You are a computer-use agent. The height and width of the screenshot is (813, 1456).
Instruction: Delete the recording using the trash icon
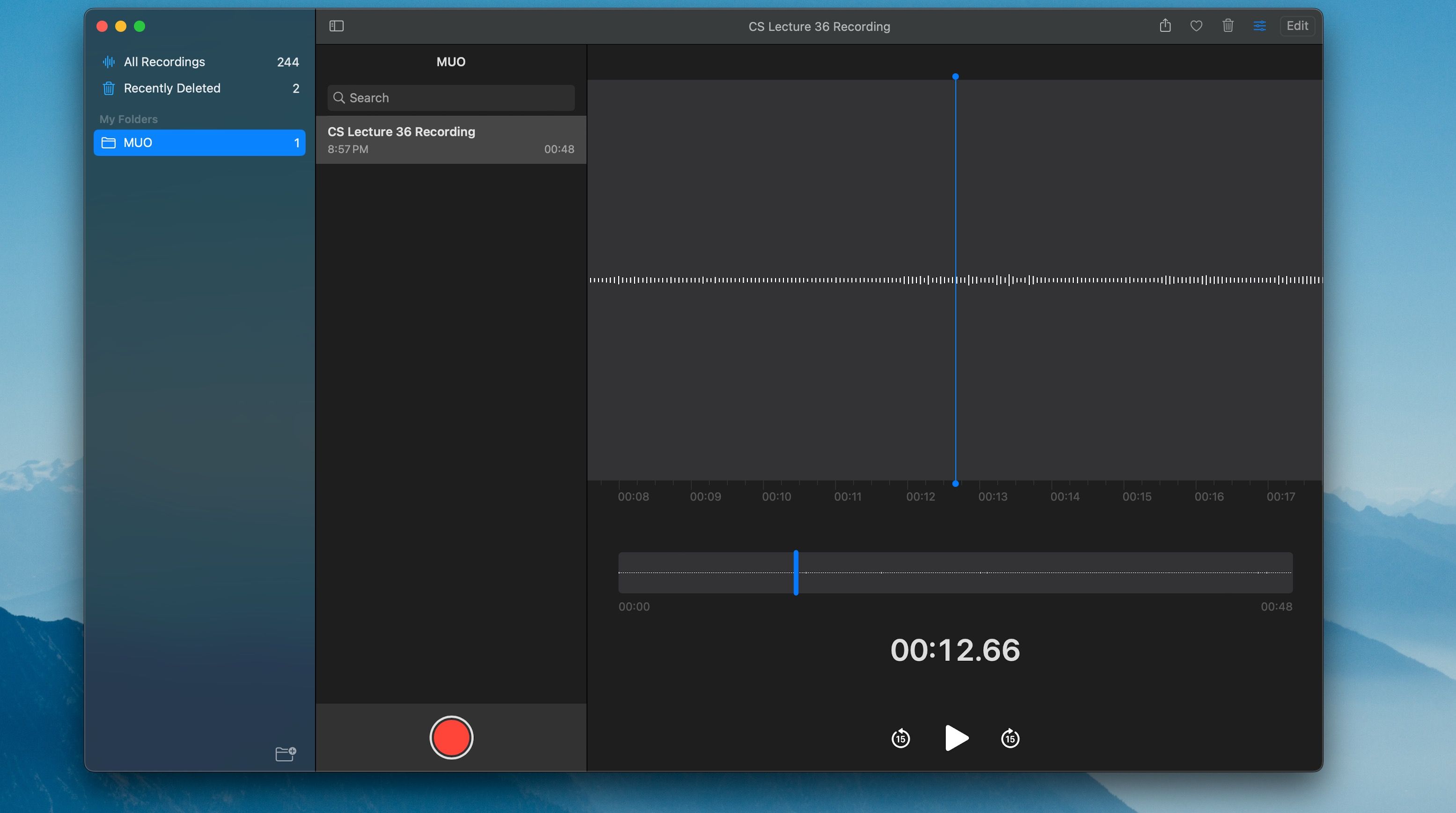click(x=1228, y=26)
